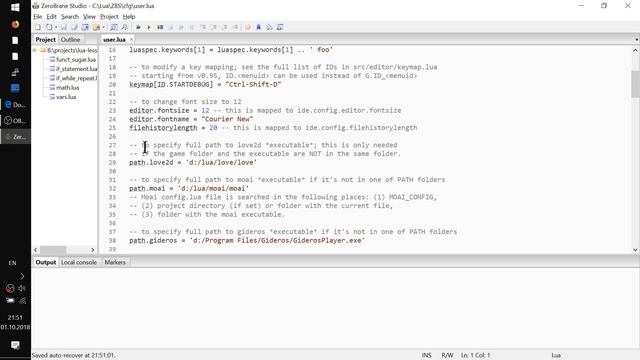Click the project panel horizontal scrollbar thumb
Image resolution: width=640 pixels, height=360 pixels.
click(53, 250)
